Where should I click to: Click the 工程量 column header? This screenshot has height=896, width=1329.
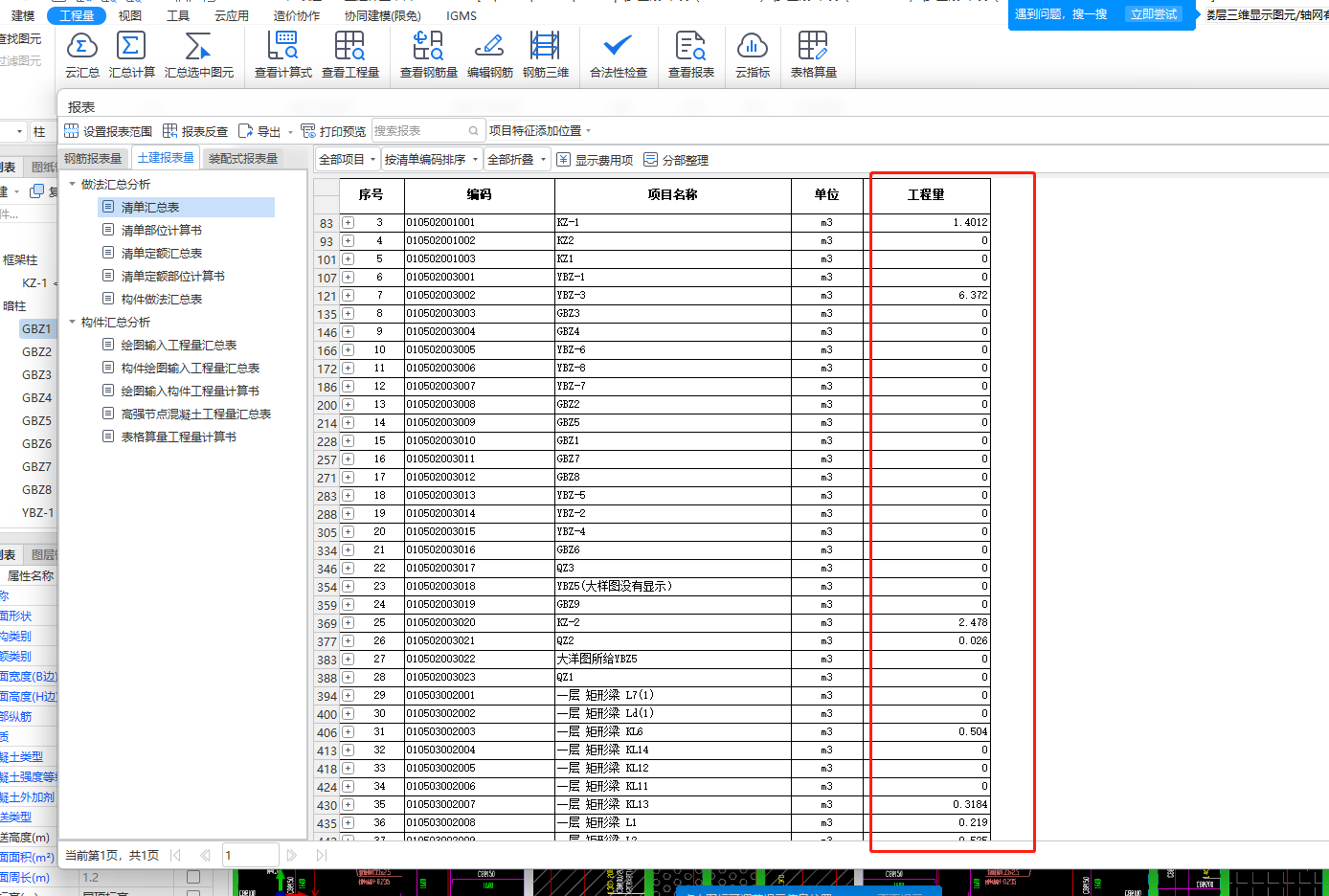coord(925,194)
